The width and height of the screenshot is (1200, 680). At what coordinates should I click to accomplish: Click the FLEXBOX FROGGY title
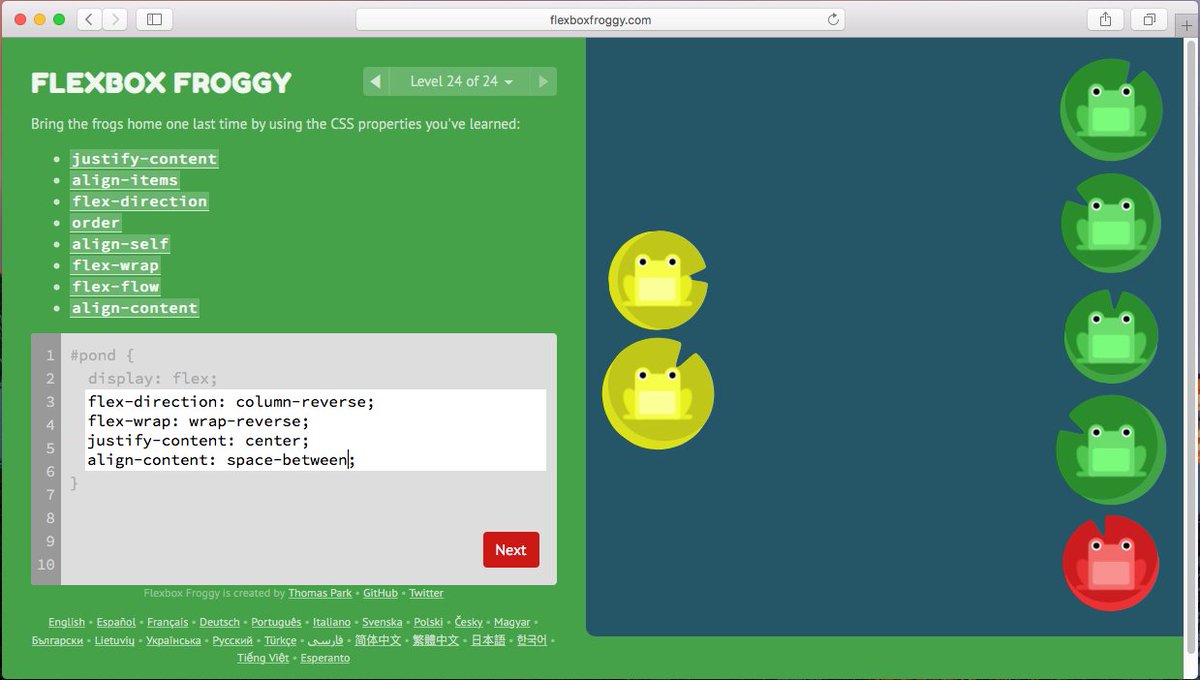(162, 83)
